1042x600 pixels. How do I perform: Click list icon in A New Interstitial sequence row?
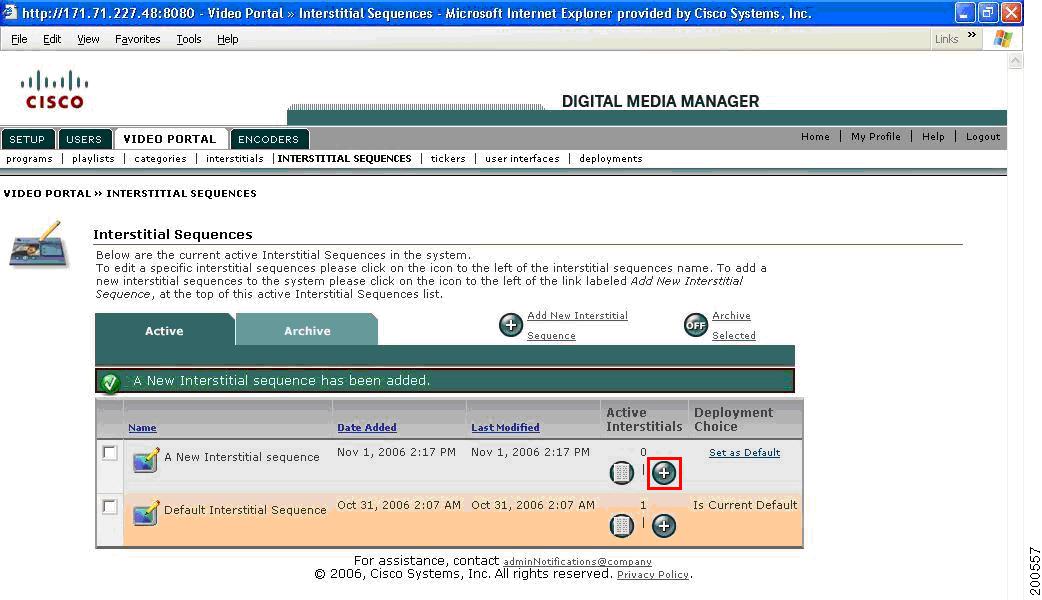(621, 473)
